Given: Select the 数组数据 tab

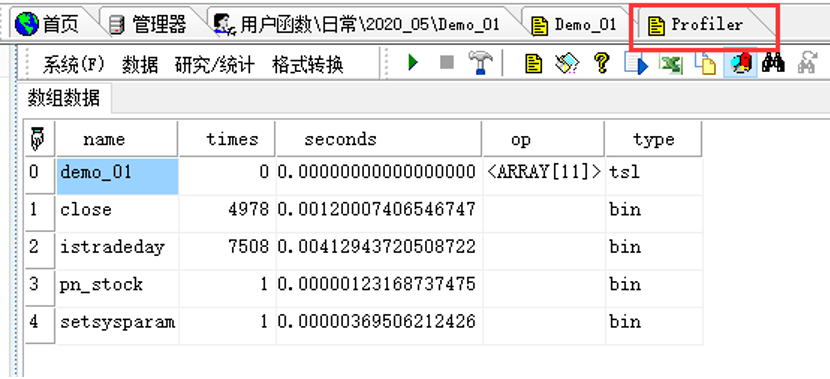Looking at the screenshot, I should click(x=64, y=98).
